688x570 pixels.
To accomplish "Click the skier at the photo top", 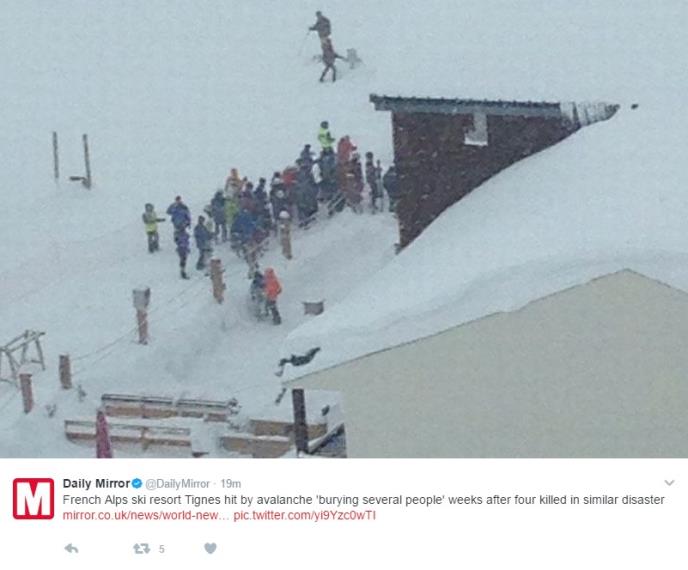I will 326,46.
